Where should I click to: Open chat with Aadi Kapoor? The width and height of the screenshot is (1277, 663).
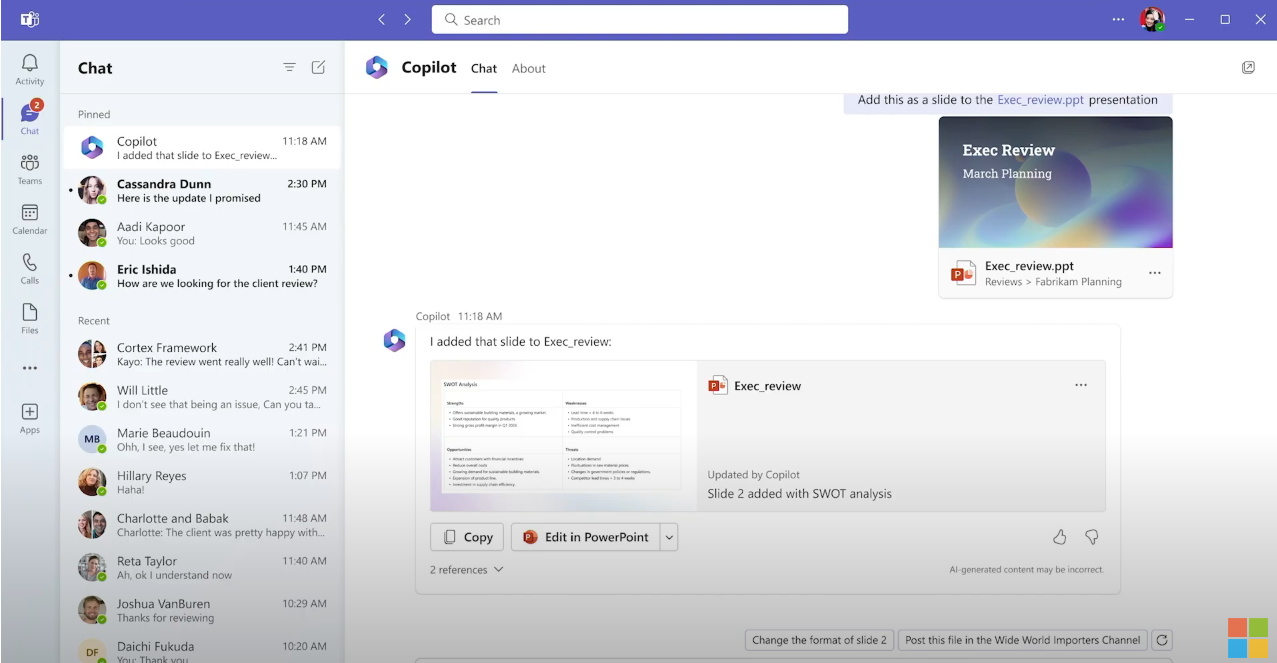point(202,233)
